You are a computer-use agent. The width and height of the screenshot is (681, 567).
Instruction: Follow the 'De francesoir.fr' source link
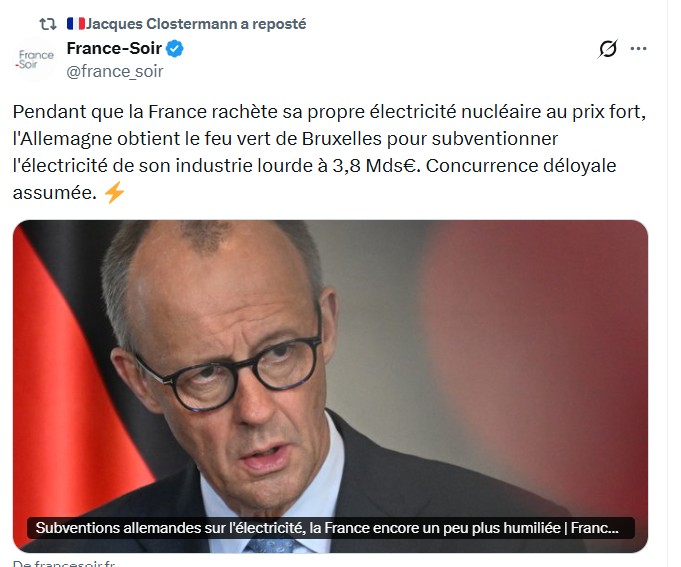(x=64, y=564)
